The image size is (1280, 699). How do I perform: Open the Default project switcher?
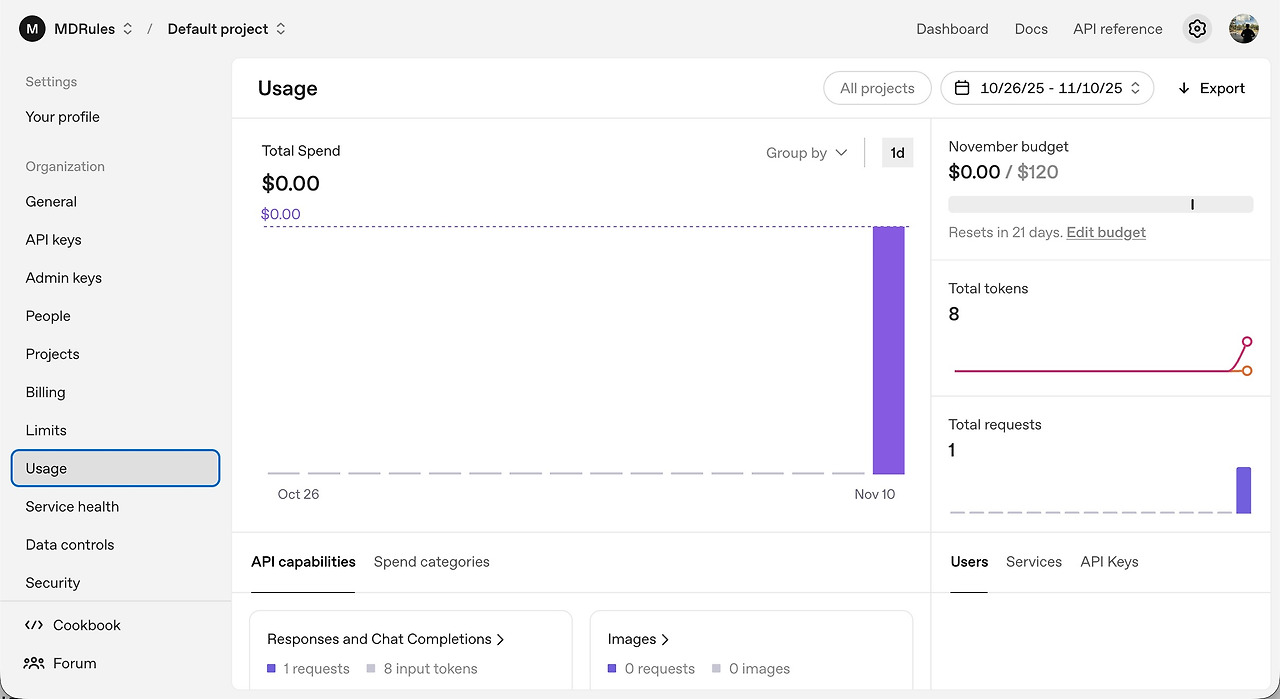coord(227,29)
